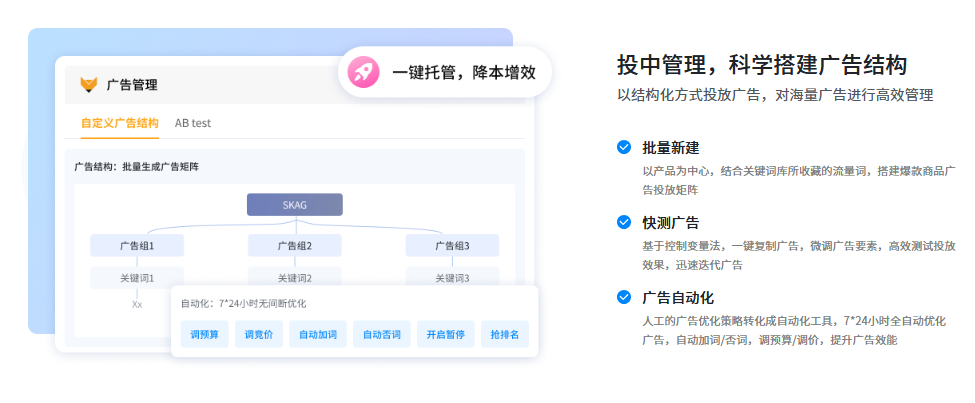Screen dimensions: 975x403
Task: Click the fox logo beside 广告管理
Action: pyautogui.click(x=89, y=85)
